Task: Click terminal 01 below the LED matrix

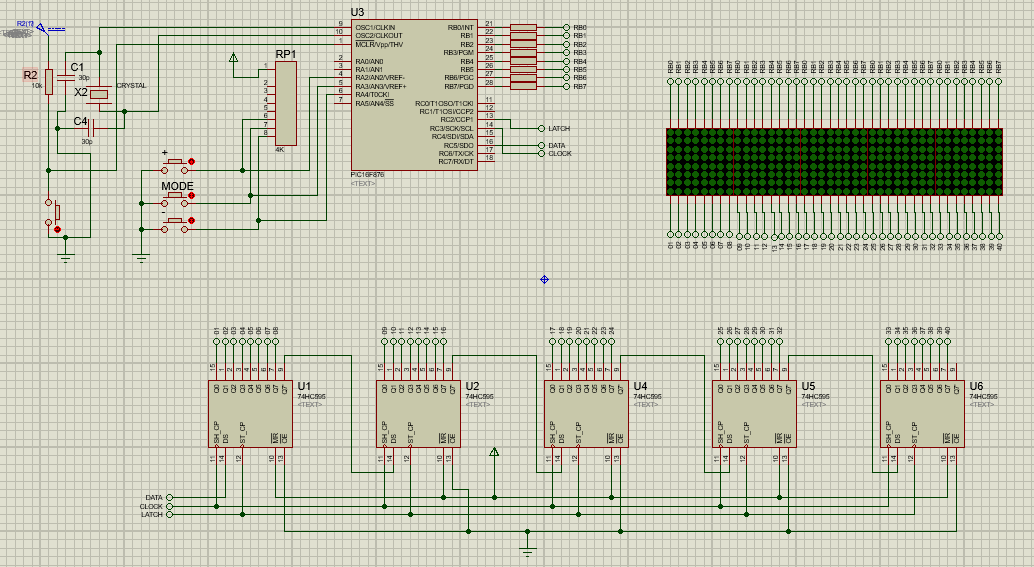Action: (671, 234)
